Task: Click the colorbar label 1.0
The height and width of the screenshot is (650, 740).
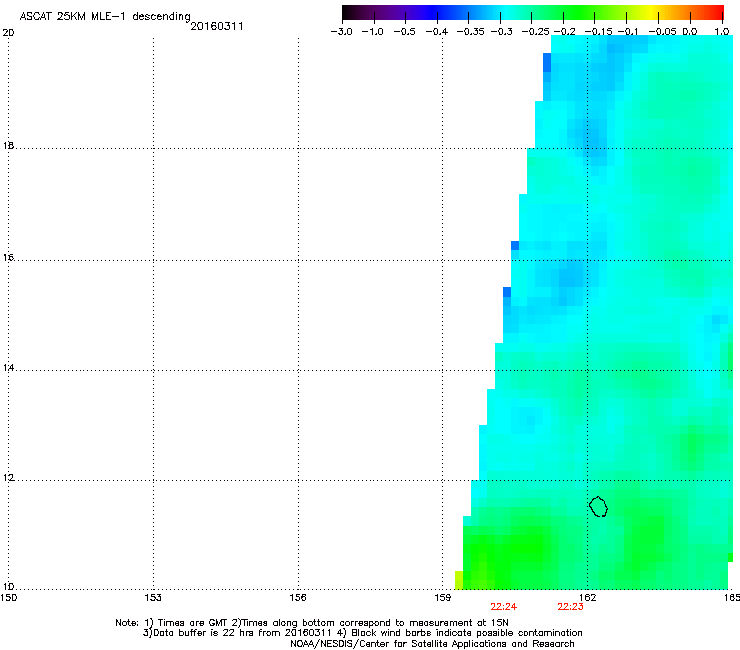Action: [722, 32]
